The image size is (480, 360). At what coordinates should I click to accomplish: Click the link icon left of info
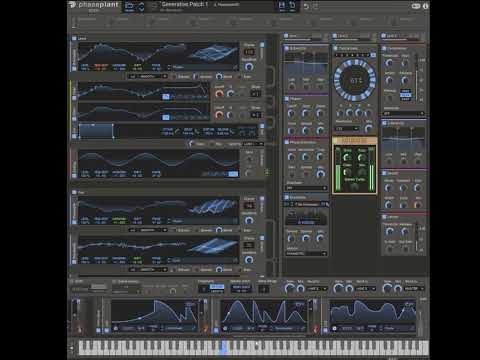click(416, 6)
